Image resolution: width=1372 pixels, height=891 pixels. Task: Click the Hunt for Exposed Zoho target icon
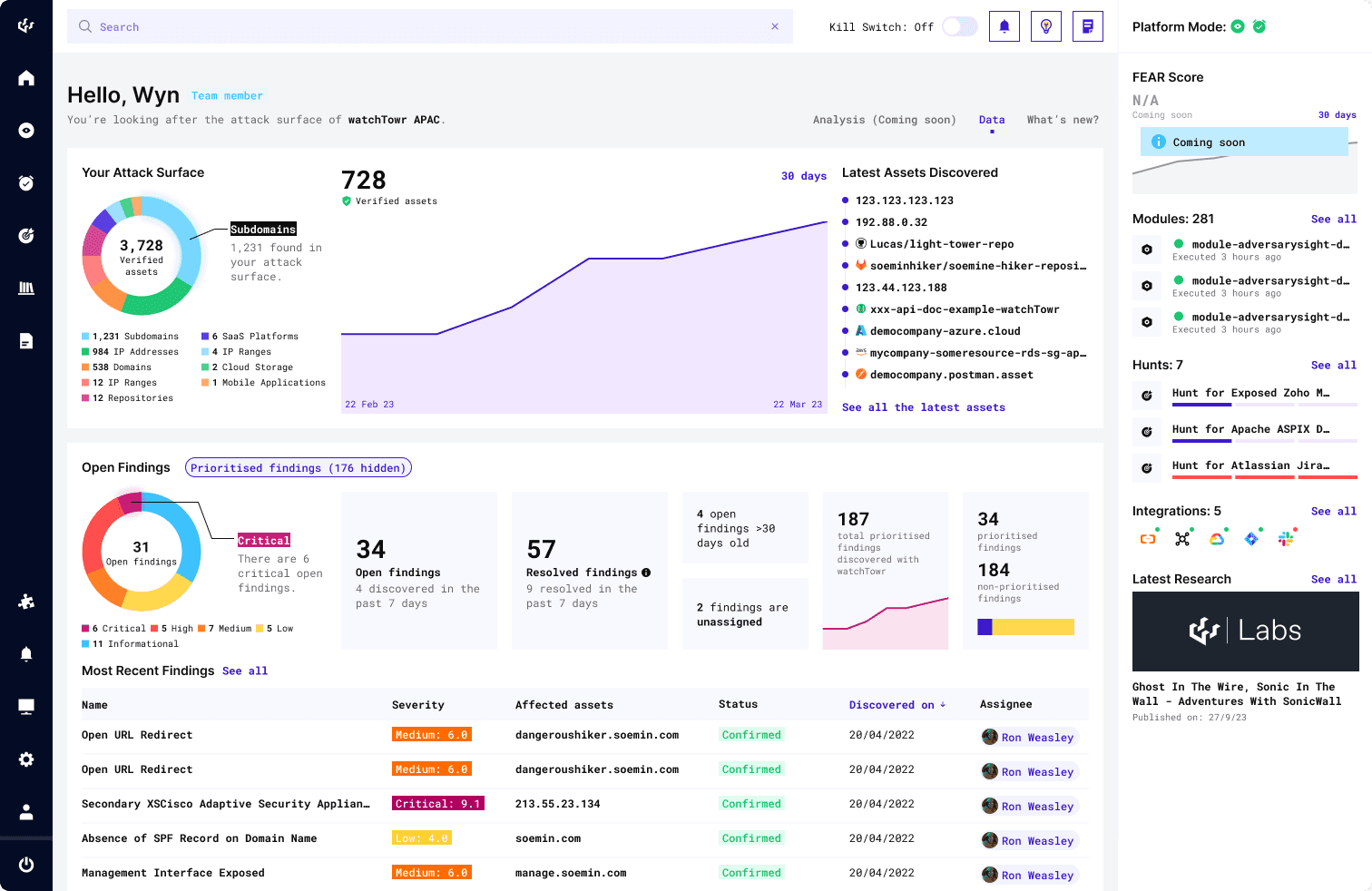[x=1147, y=396]
